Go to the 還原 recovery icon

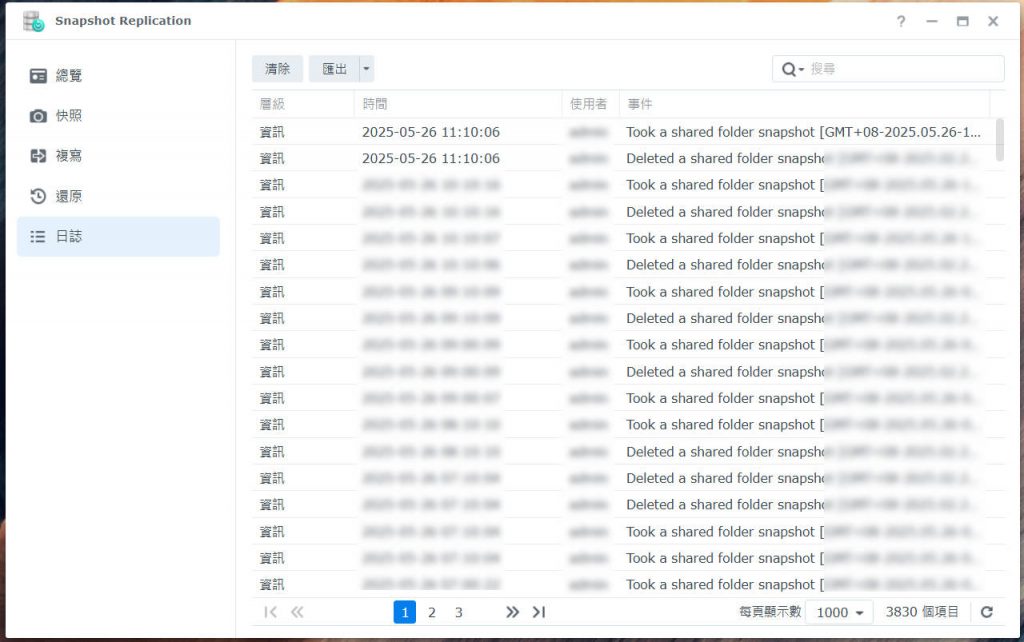(x=38, y=197)
